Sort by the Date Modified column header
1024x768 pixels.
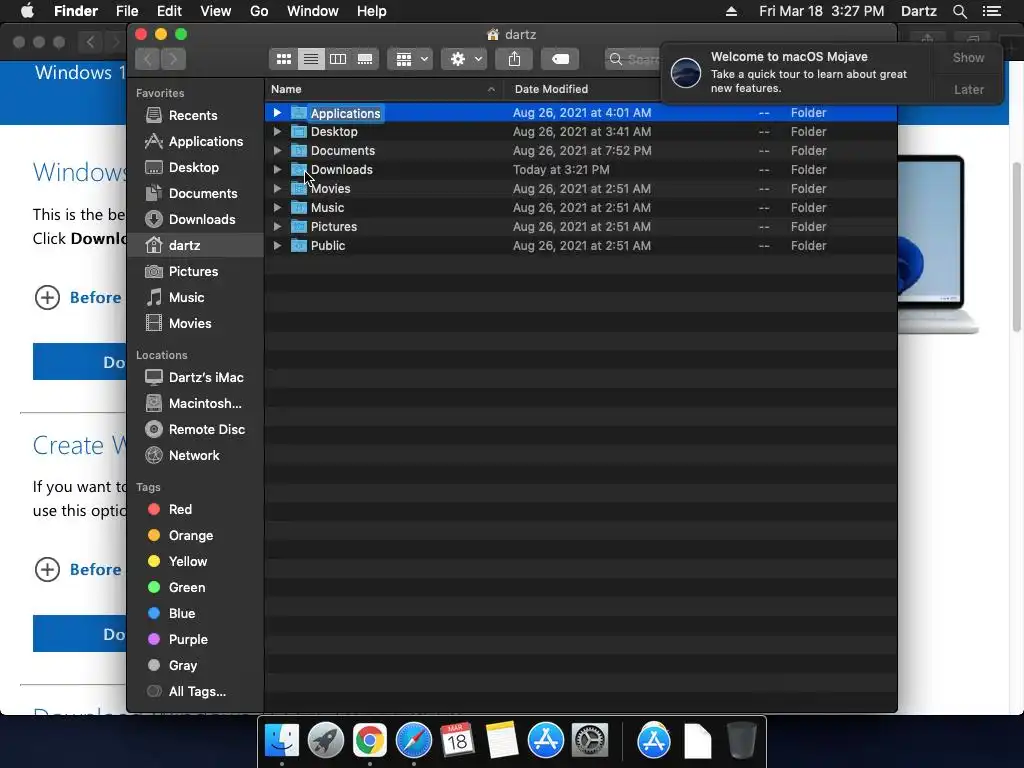coord(581,89)
